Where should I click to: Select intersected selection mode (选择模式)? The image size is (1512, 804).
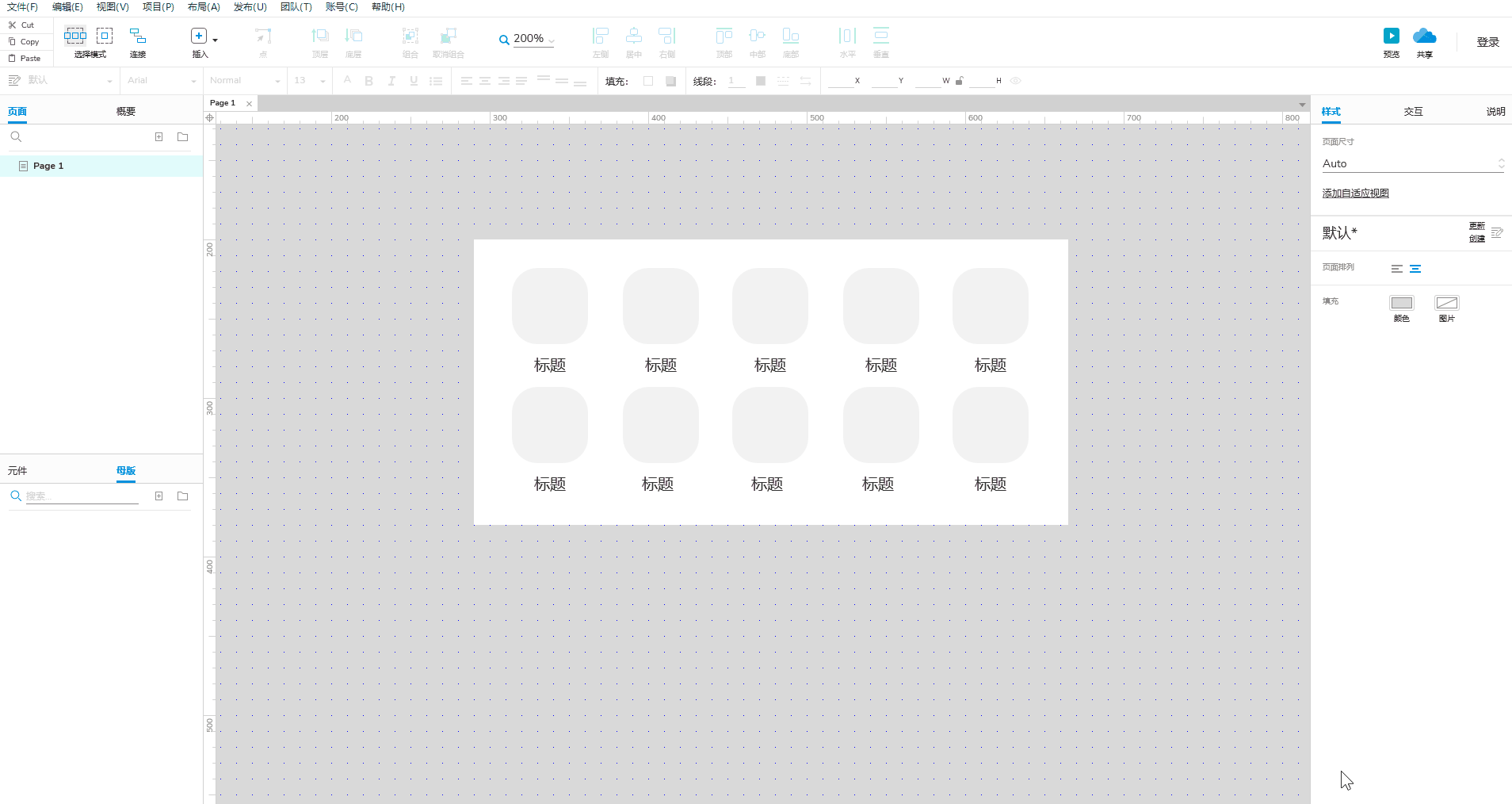pos(75,36)
